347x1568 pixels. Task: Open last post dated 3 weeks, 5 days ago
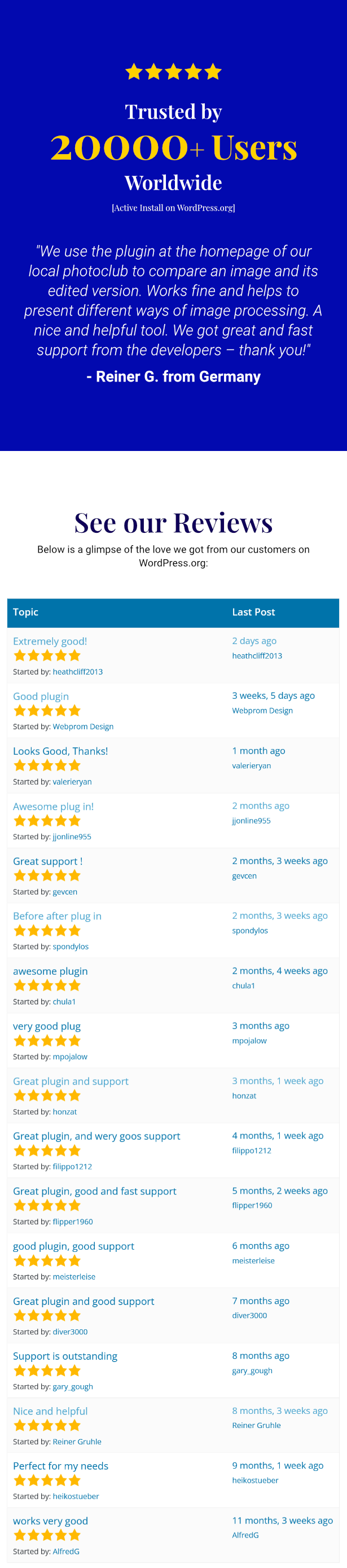pyautogui.click(x=273, y=695)
